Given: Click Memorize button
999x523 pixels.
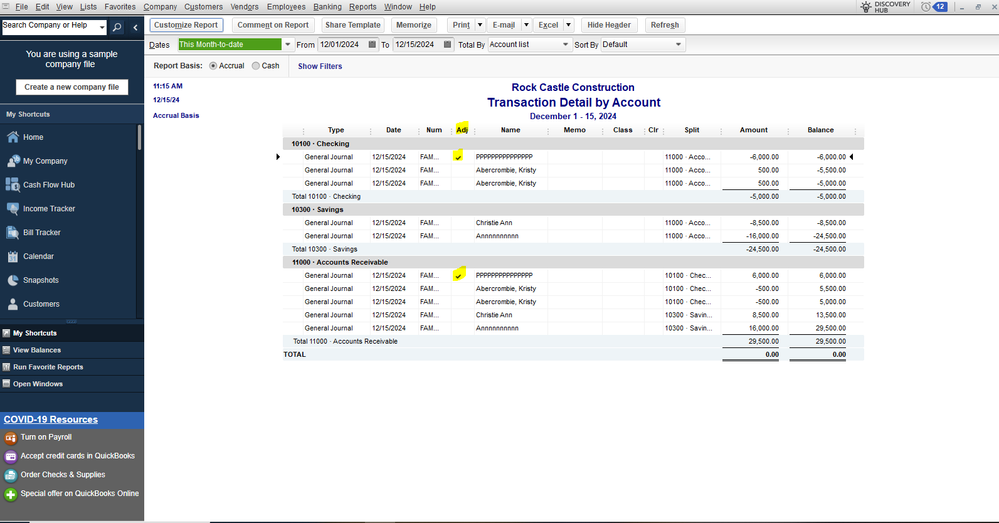Looking at the screenshot, I should pos(413,25).
